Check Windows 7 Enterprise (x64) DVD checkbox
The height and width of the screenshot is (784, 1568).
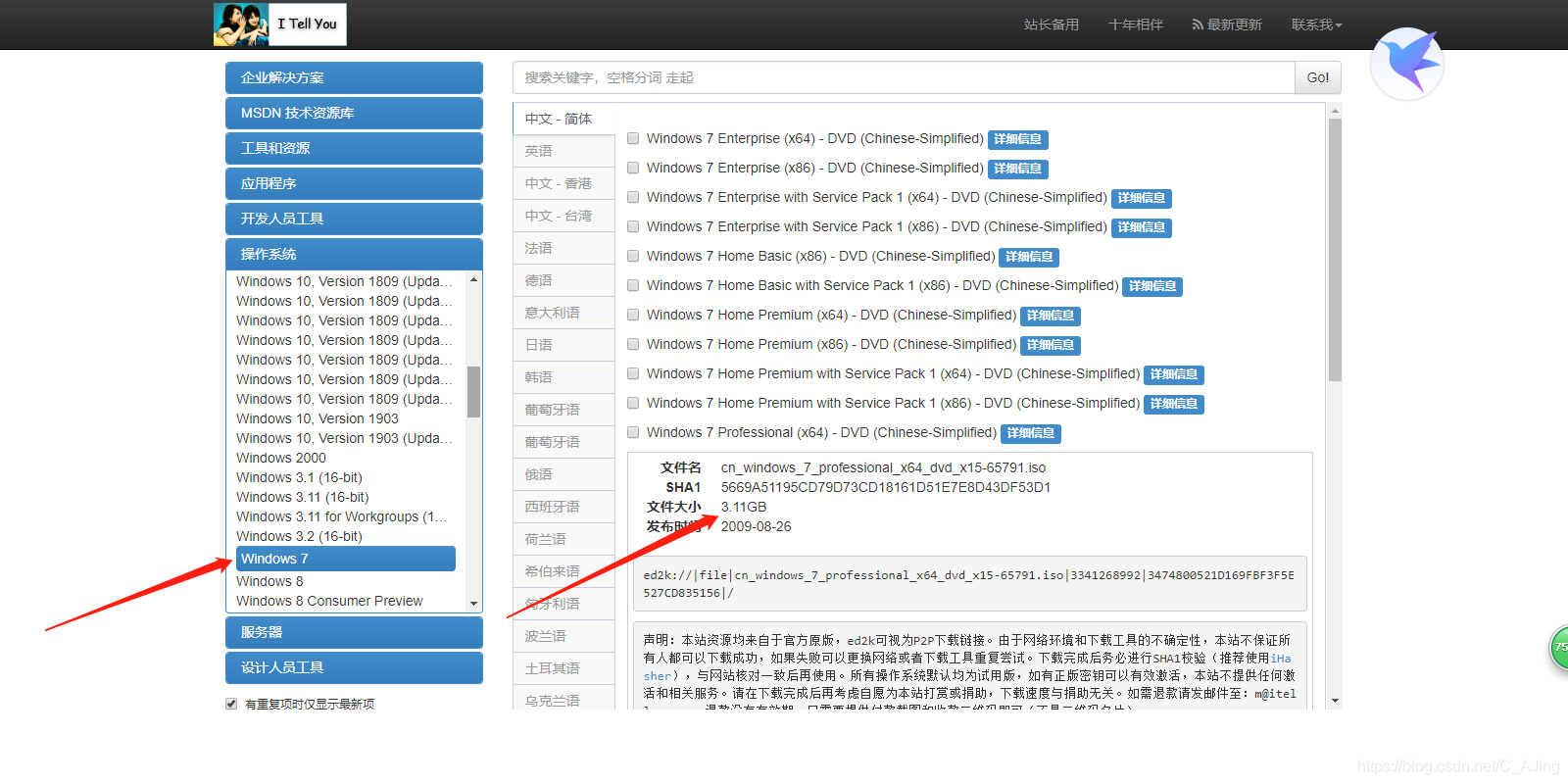tap(633, 138)
